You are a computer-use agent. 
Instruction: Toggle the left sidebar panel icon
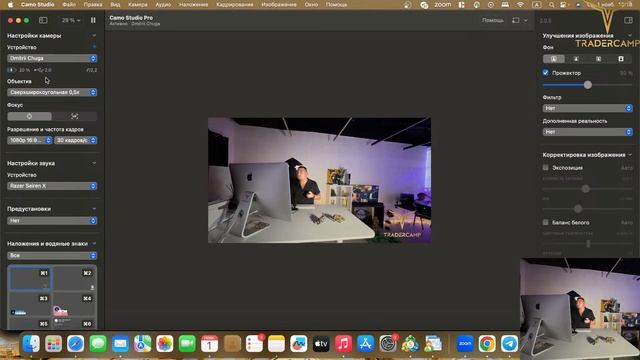43,20
